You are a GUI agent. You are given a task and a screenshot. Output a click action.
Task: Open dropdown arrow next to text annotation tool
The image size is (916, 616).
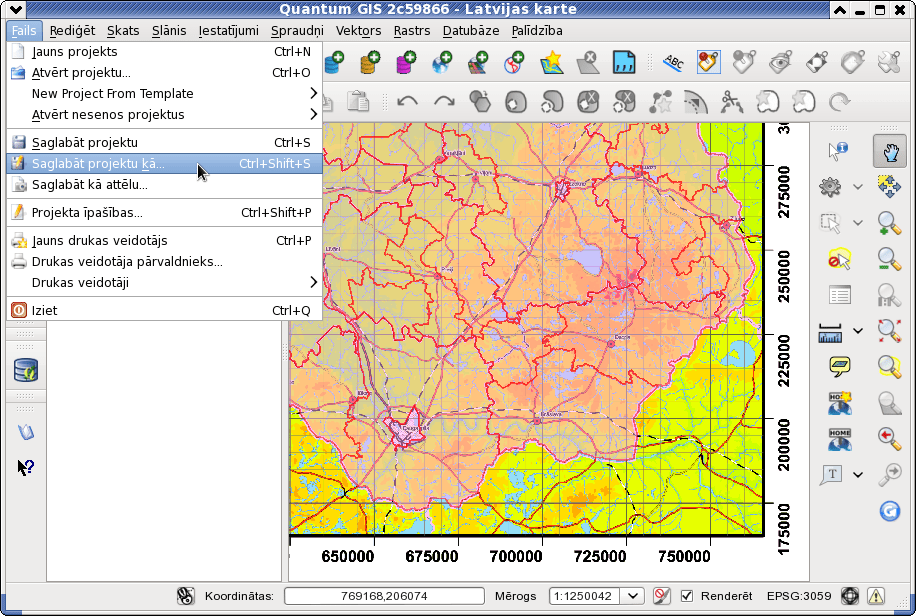(858, 474)
